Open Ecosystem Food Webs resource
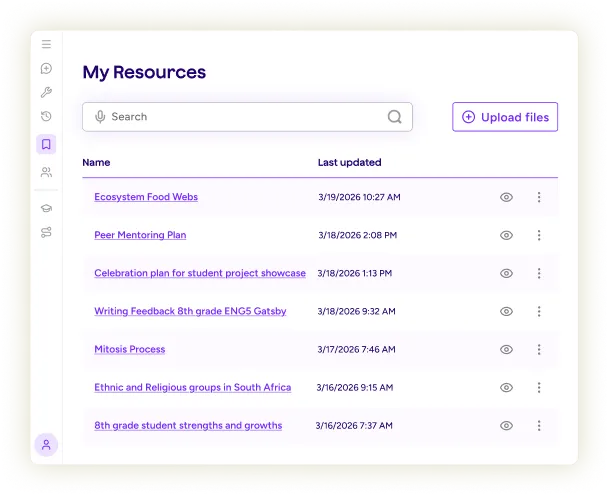 pos(146,197)
